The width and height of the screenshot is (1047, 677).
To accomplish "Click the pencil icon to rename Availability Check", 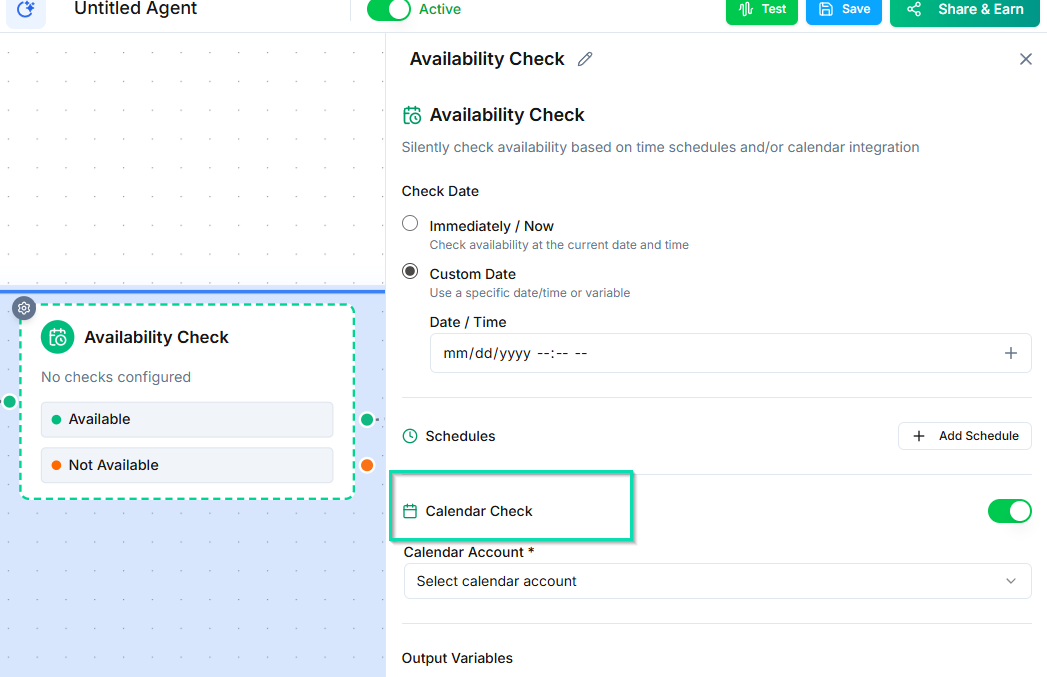I will click(585, 59).
